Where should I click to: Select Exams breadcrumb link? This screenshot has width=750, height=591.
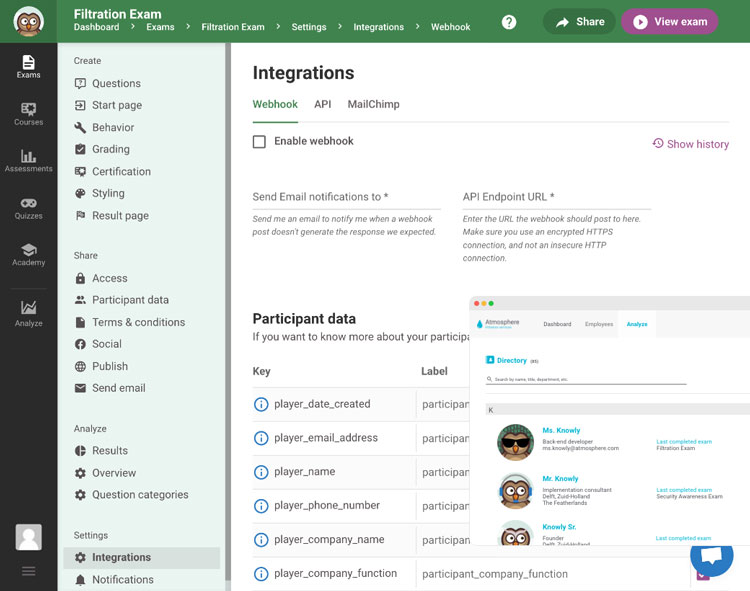pos(160,27)
